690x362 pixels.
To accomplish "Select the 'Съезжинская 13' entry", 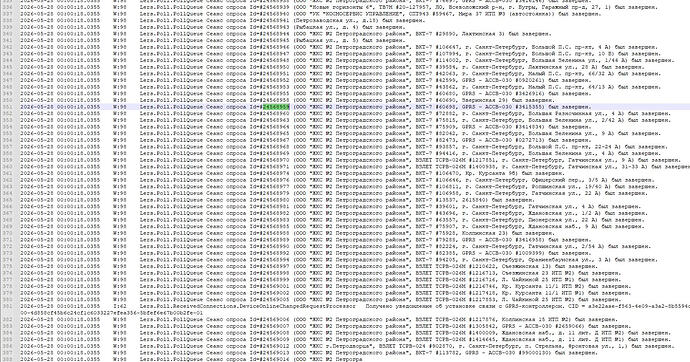I will [x=526, y=267].
